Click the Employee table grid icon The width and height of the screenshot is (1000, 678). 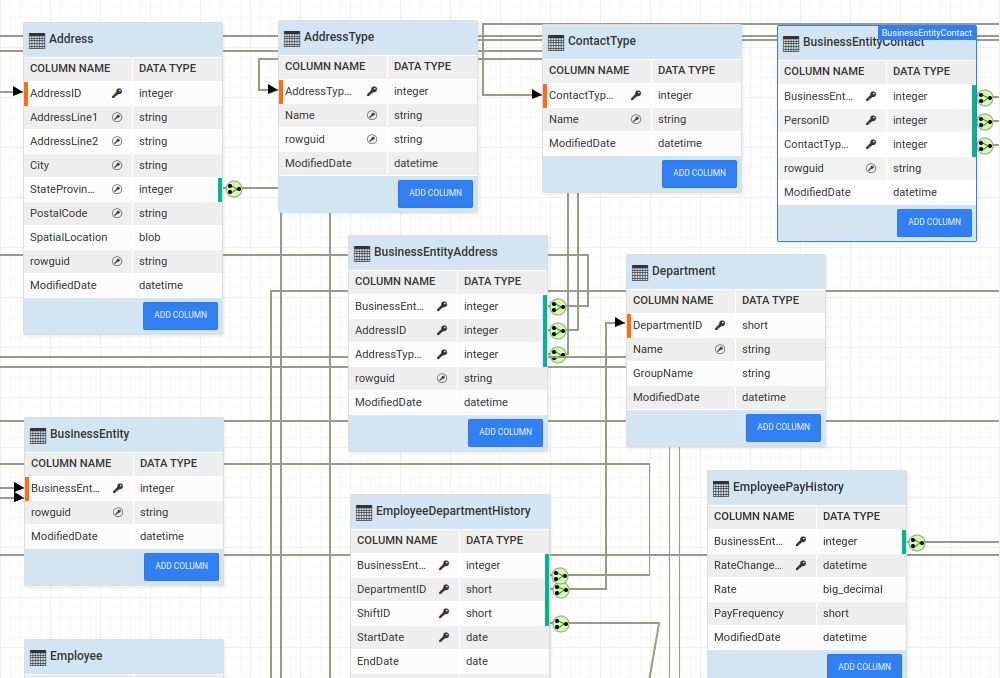click(x=38, y=657)
